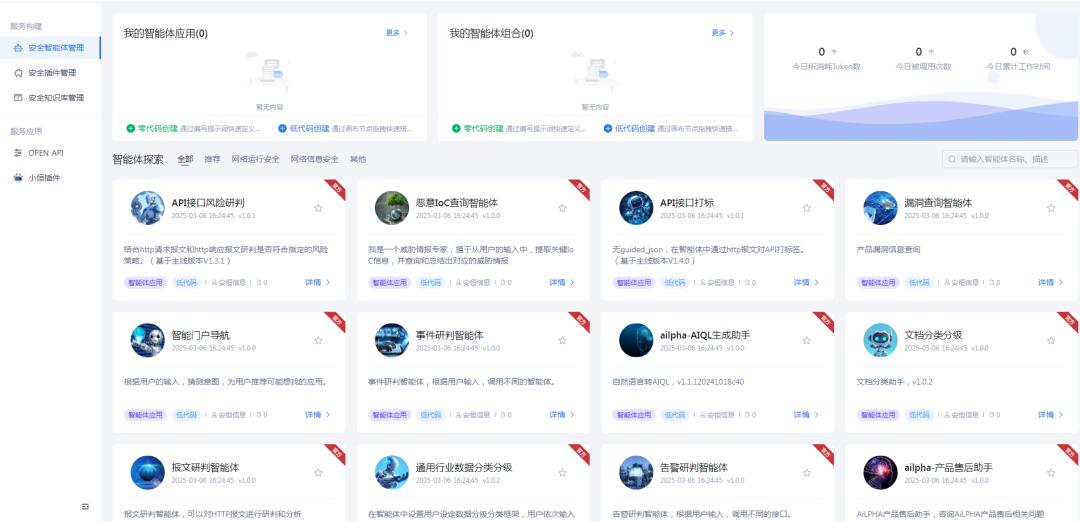Select the 全部 tab in 智能体探索
This screenshot has width=1080, height=522.
185,159
